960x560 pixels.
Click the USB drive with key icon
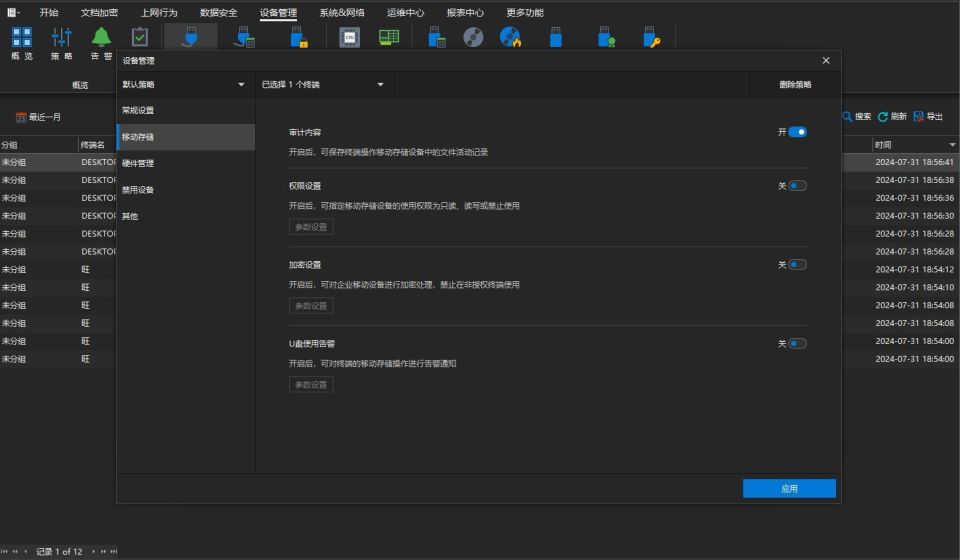(x=651, y=37)
